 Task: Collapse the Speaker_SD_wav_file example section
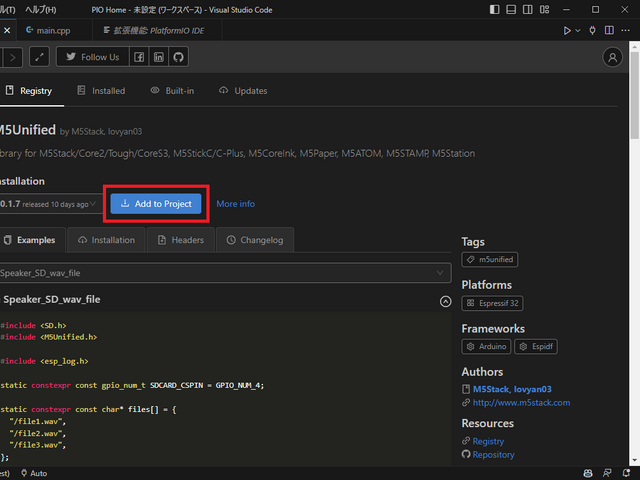(x=445, y=301)
